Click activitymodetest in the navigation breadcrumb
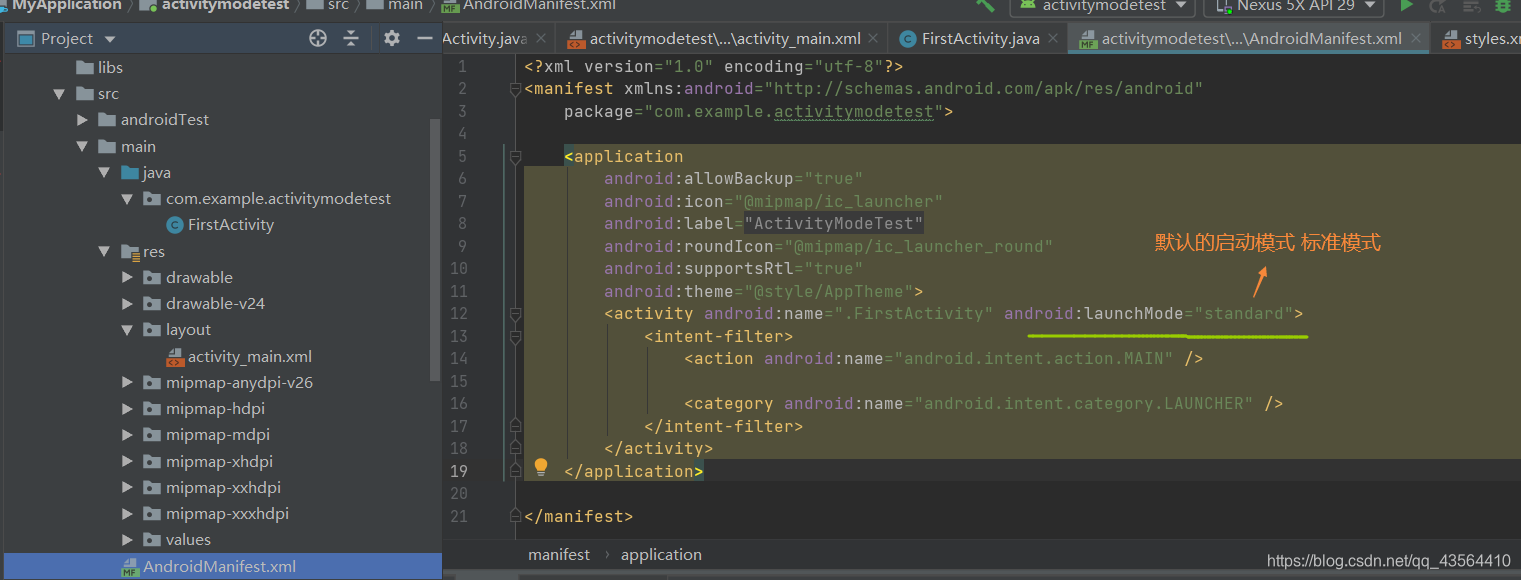The width and height of the screenshot is (1521, 580). 225,5
